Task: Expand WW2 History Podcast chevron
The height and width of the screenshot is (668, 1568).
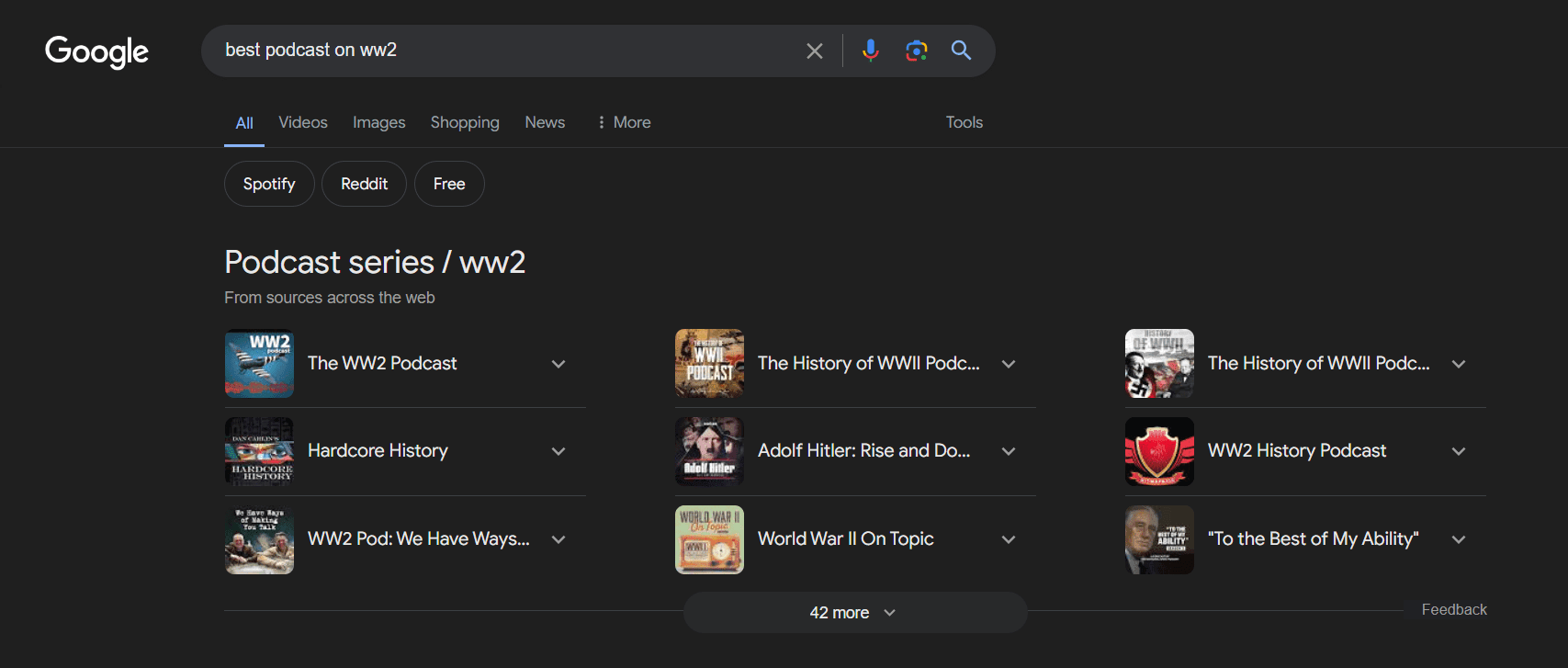Action: tap(1459, 451)
